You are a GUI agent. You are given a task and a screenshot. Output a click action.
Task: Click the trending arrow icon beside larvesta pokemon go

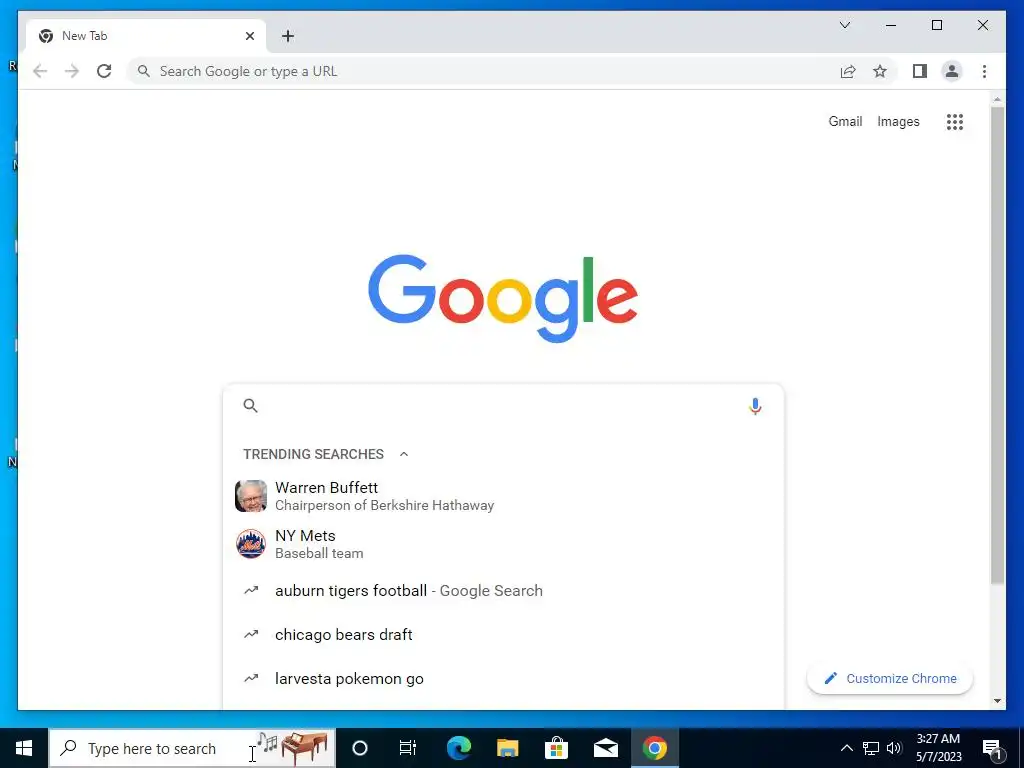pos(251,679)
